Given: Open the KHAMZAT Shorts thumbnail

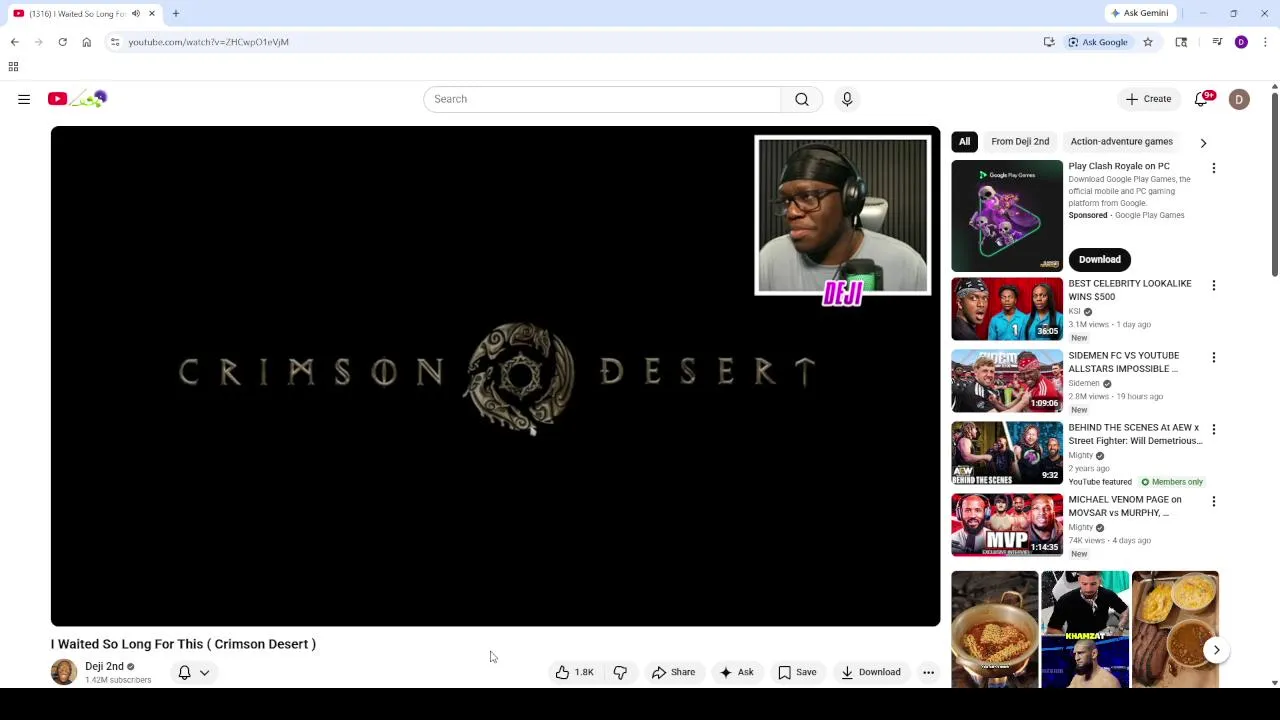Looking at the screenshot, I should [x=1085, y=630].
